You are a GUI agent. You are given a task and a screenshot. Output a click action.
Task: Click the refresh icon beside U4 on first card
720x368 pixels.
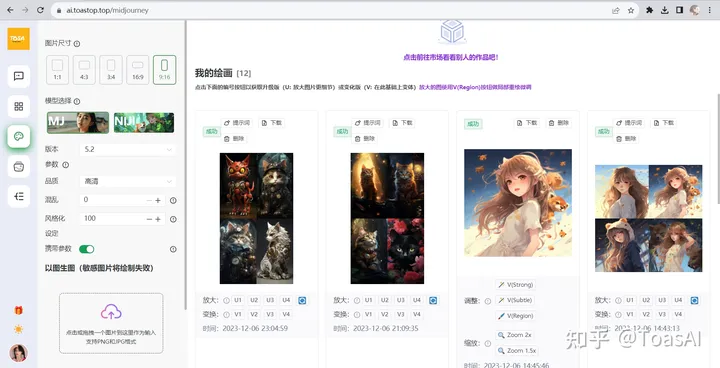302,300
